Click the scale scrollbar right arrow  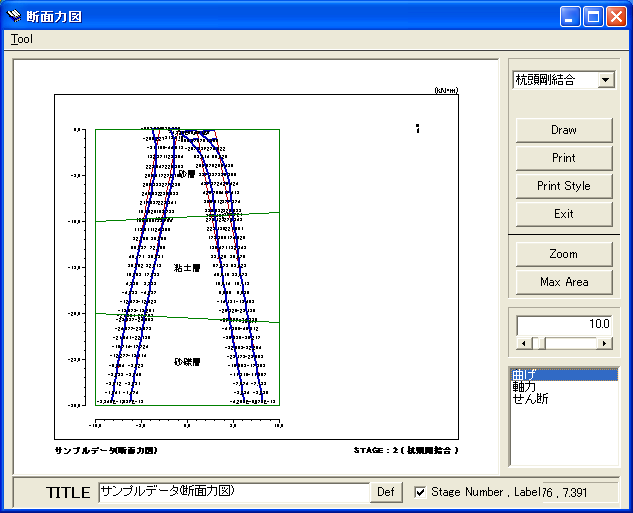pyautogui.click(x=604, y=343)
